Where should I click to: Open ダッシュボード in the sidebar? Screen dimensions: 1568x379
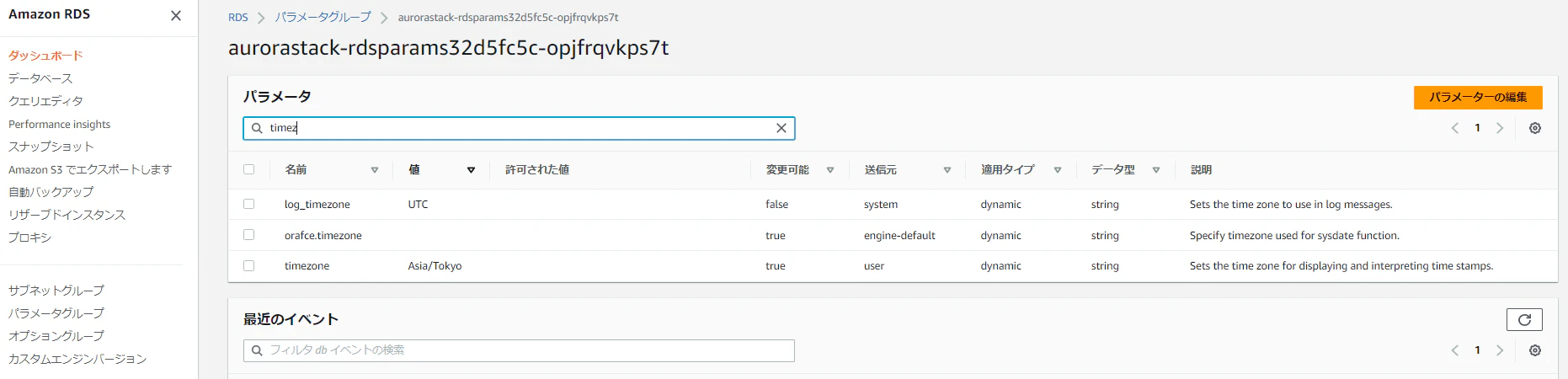(x=45, y=56)
